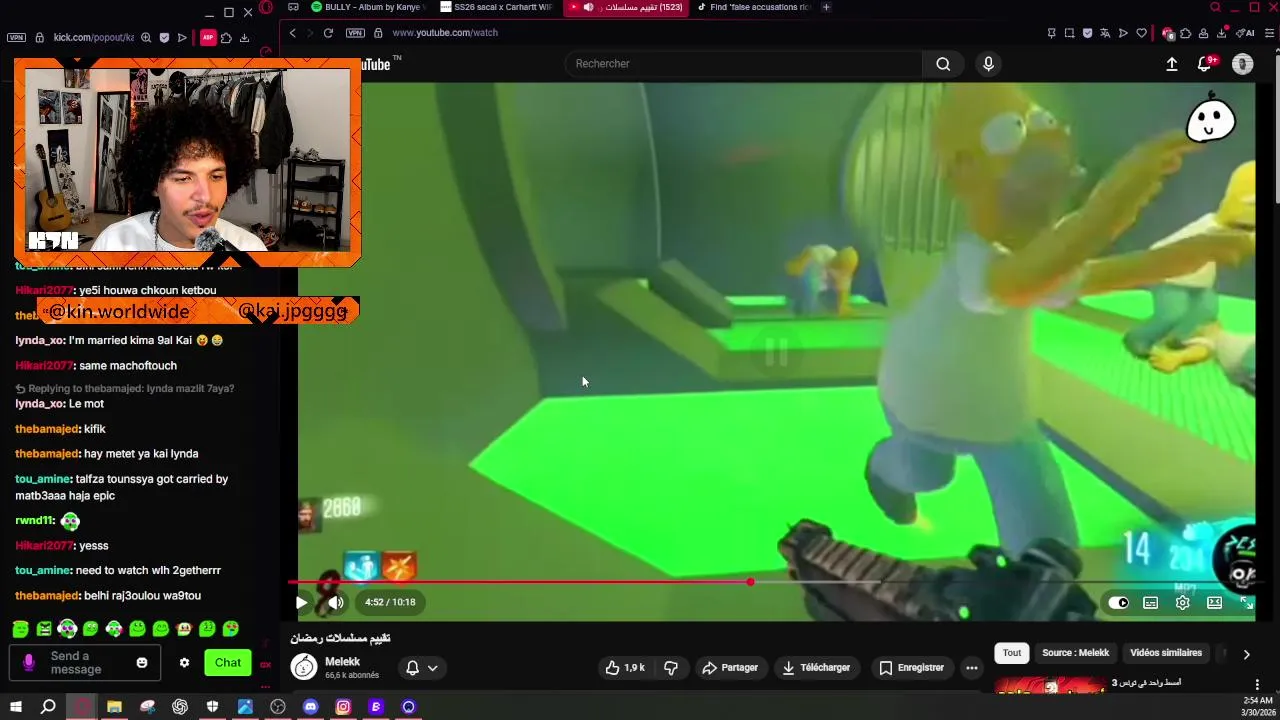
Task: Click purple microphone in Kick chat box
Action: point(28,662)
